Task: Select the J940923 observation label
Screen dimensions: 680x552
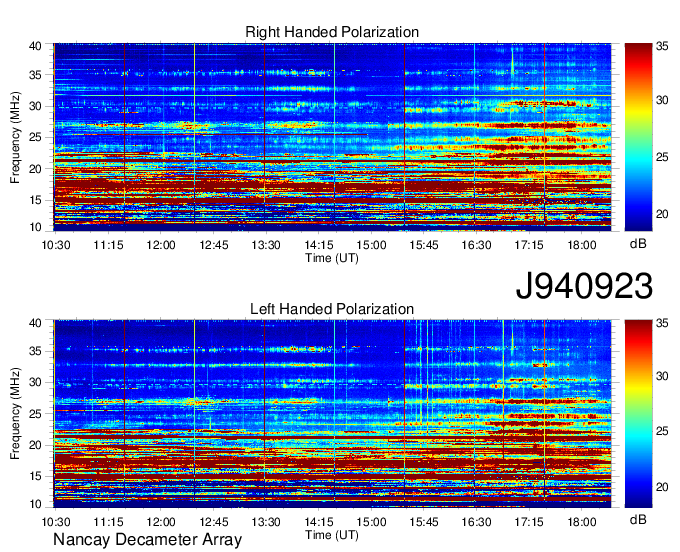Action: [584, 286]
